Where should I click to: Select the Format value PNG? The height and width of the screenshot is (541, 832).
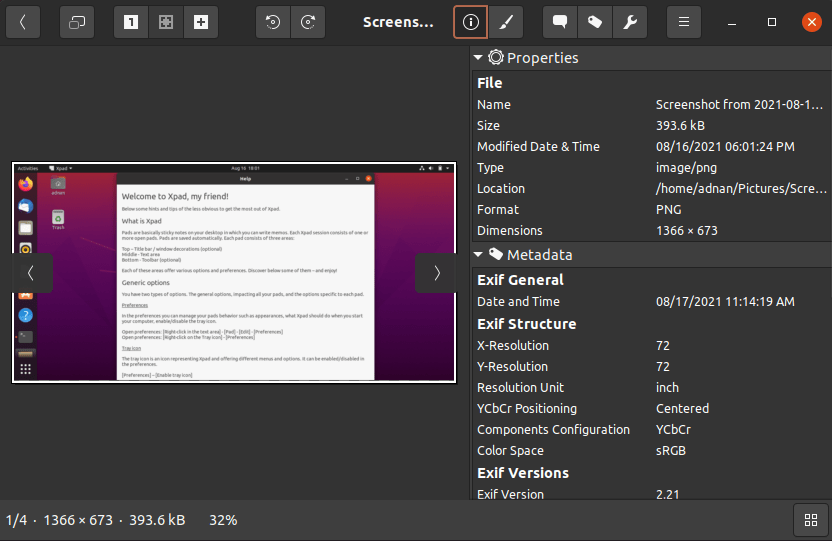[x=669, y=210]
